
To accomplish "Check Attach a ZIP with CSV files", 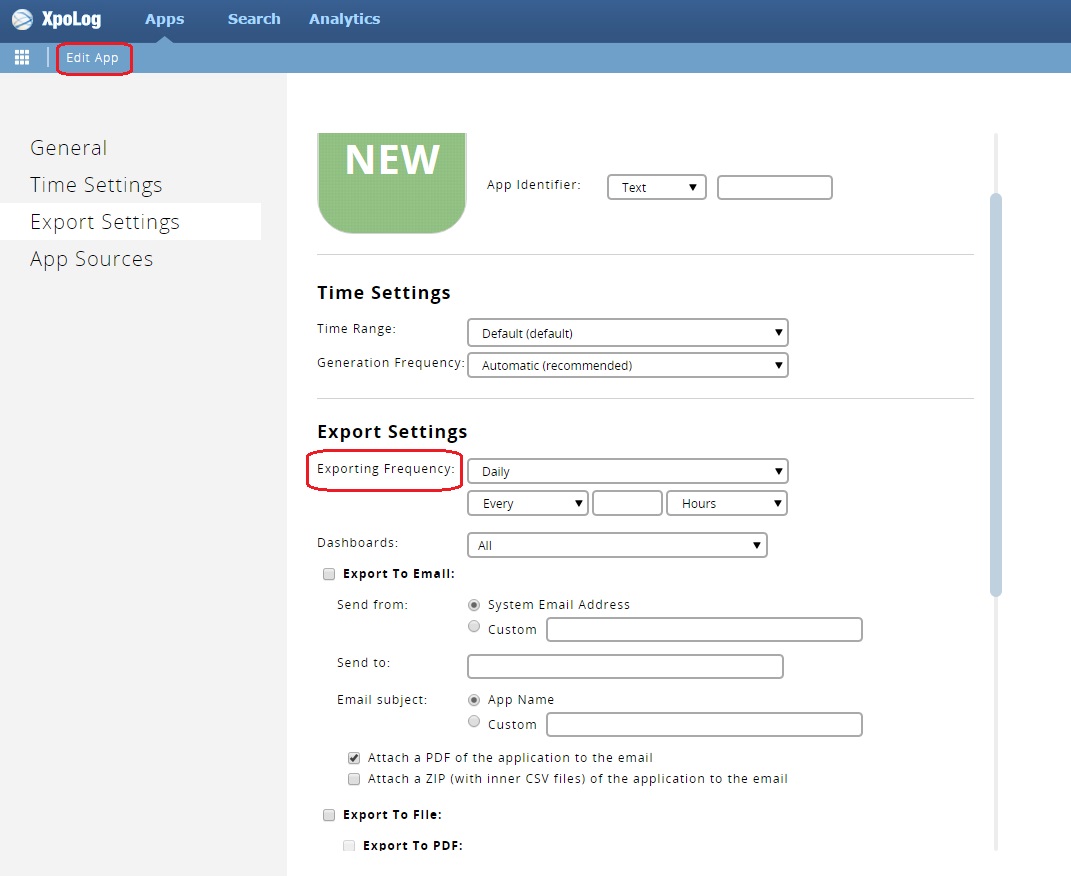I will pyautogui.click(x=354, y=779).
